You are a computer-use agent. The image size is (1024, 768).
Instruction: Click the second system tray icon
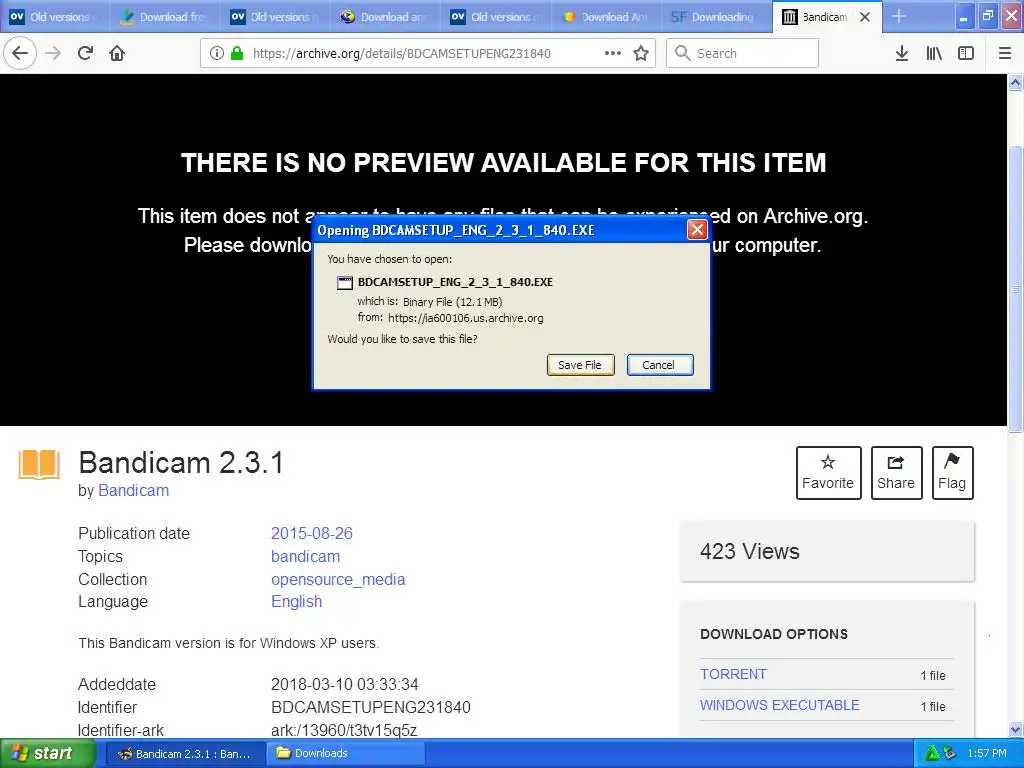tap(950, 754)
